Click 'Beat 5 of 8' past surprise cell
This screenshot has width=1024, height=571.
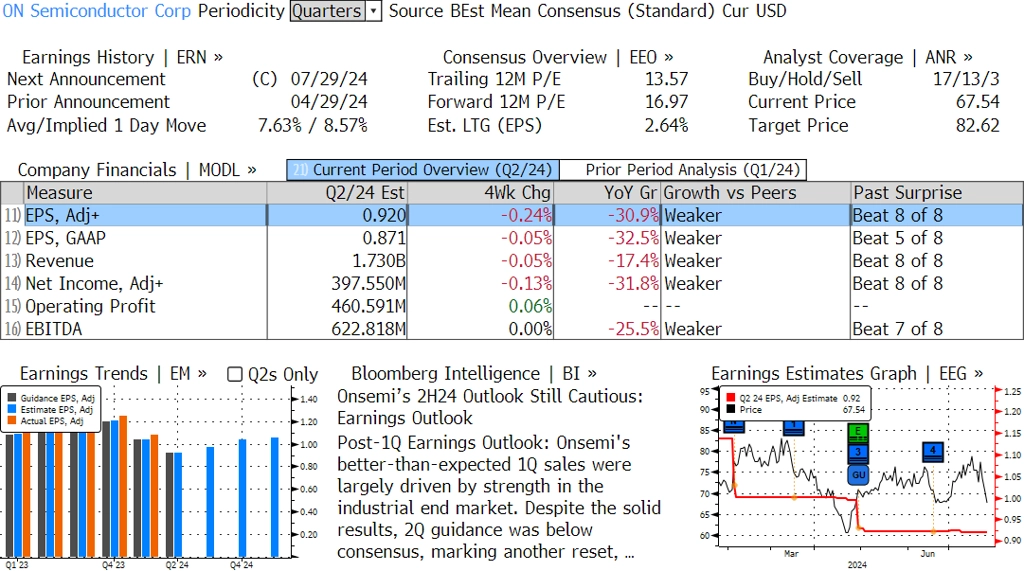tap(898, 238)
